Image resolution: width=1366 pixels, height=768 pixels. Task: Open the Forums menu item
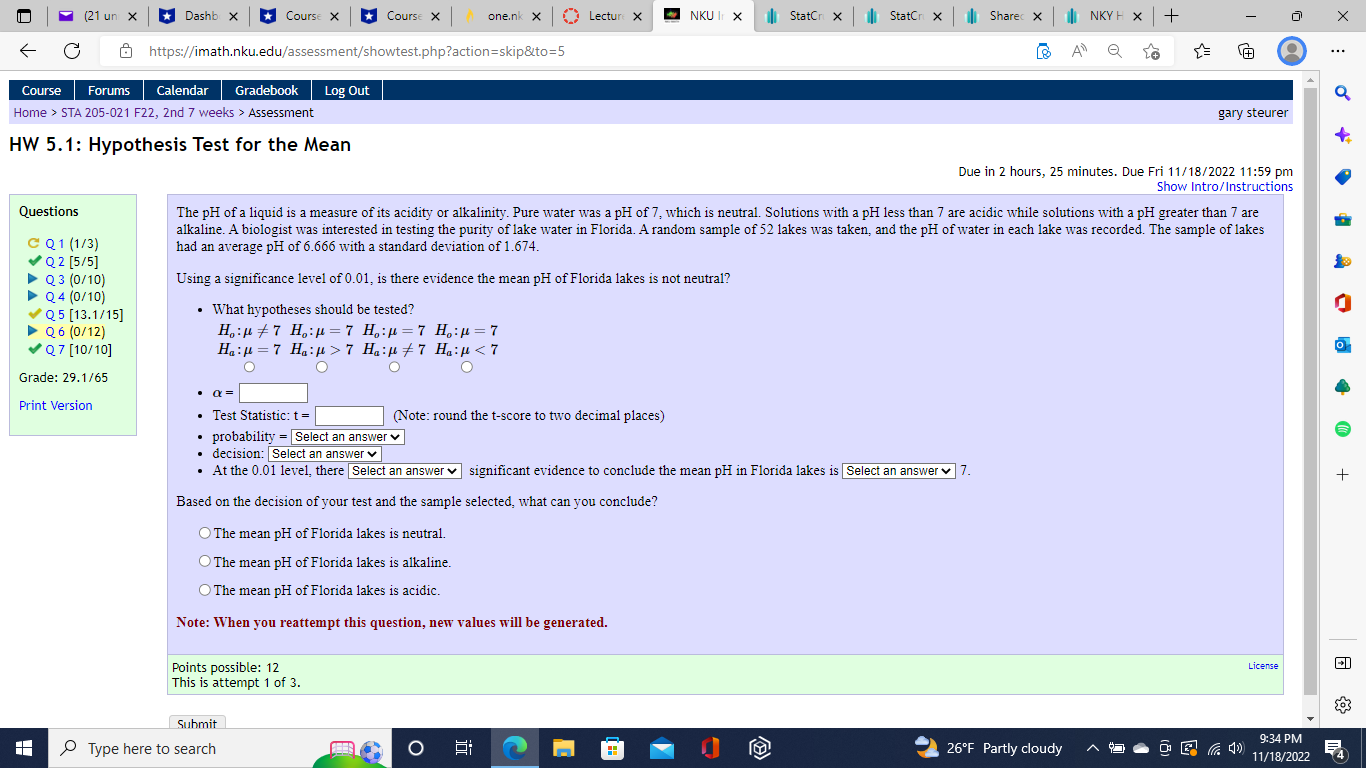tap(108, 89)
